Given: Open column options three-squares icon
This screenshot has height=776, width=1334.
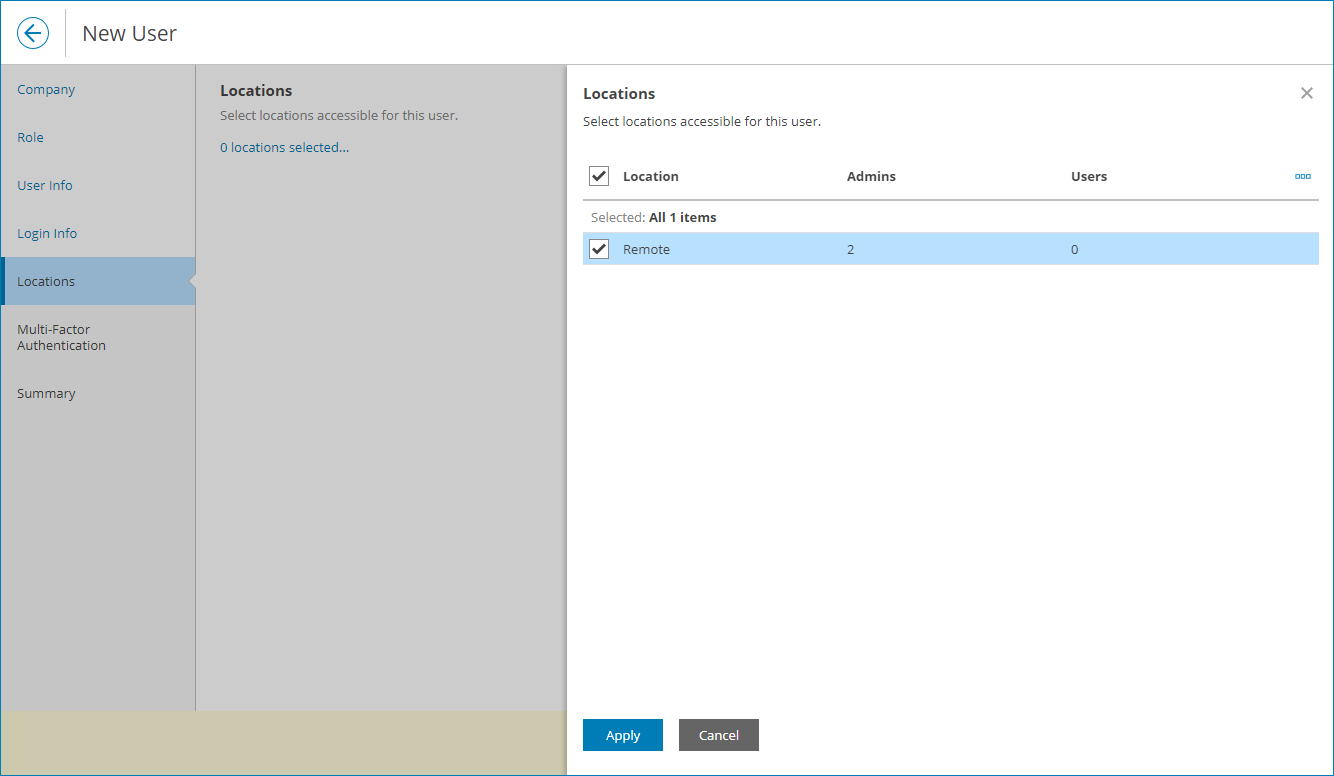Looking at the screenshot, I should point(1302,176).
